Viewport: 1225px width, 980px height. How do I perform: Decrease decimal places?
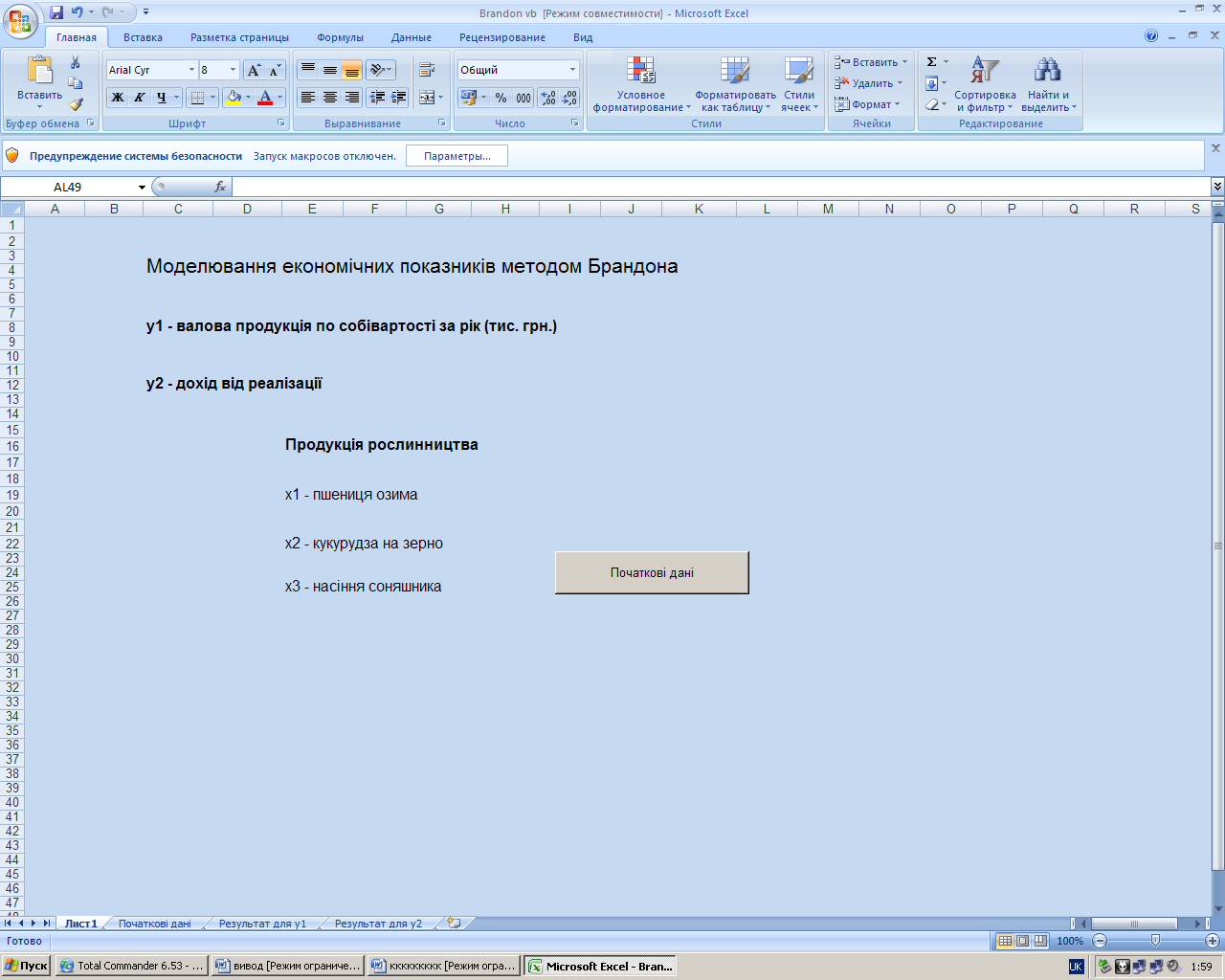click(x=570, y=98)
